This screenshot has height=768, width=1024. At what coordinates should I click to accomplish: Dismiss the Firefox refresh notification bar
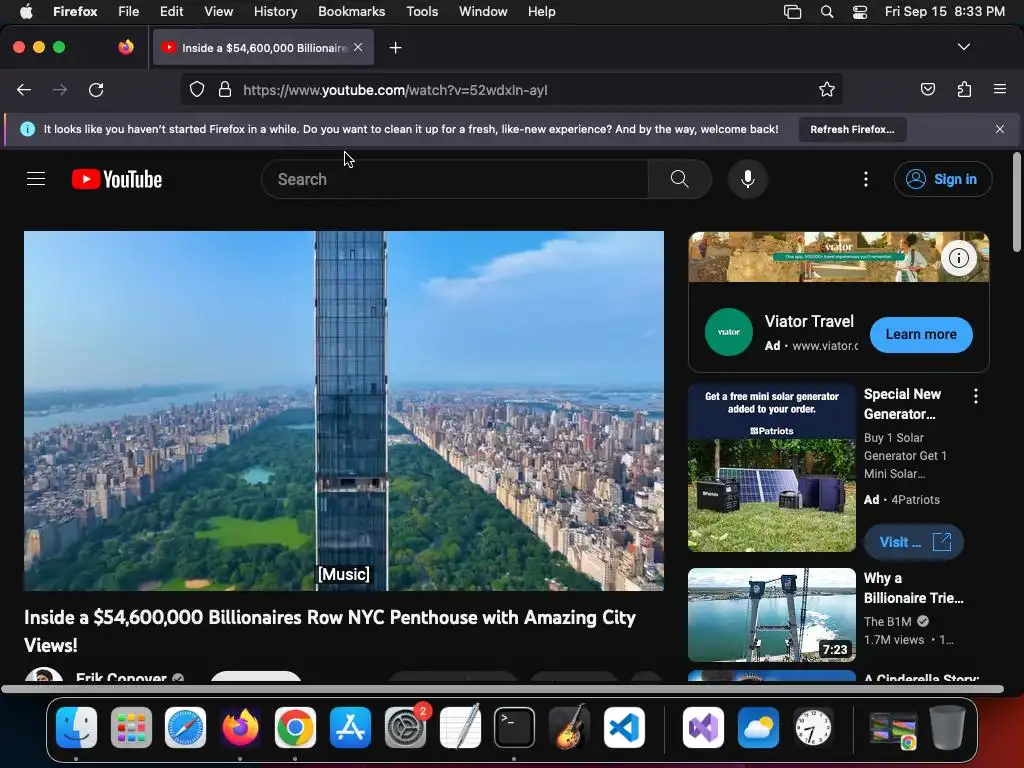[x=999, y=129]
